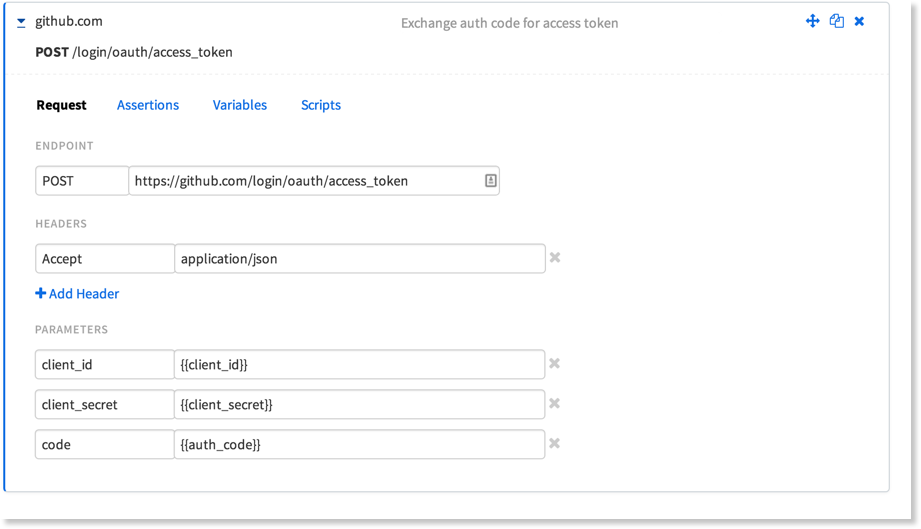Collapse the github.com request step
Viewport: 921px width, 529px height.
(21, 22)
